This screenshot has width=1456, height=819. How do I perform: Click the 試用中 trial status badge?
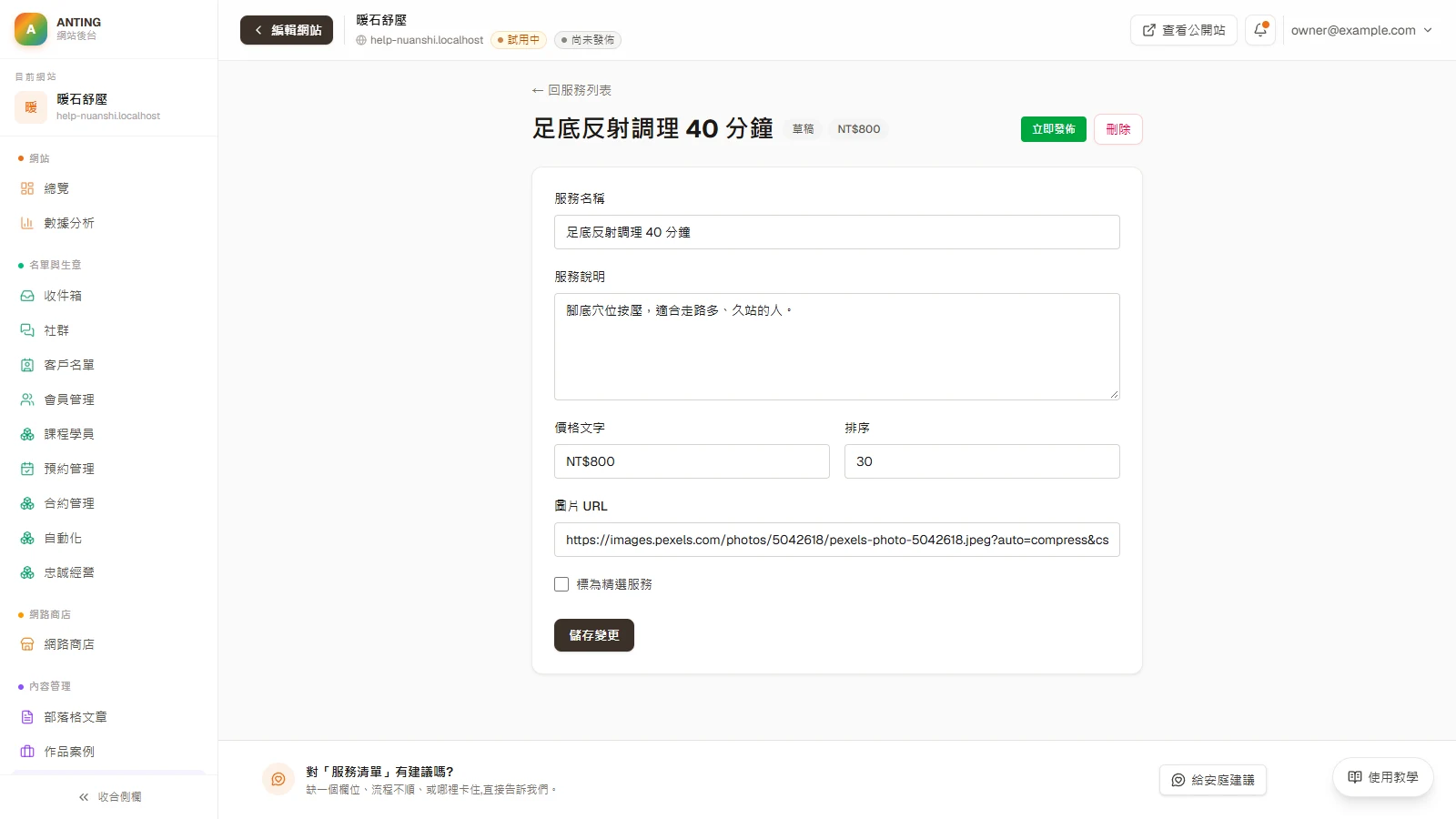click(x=519, y=40)
